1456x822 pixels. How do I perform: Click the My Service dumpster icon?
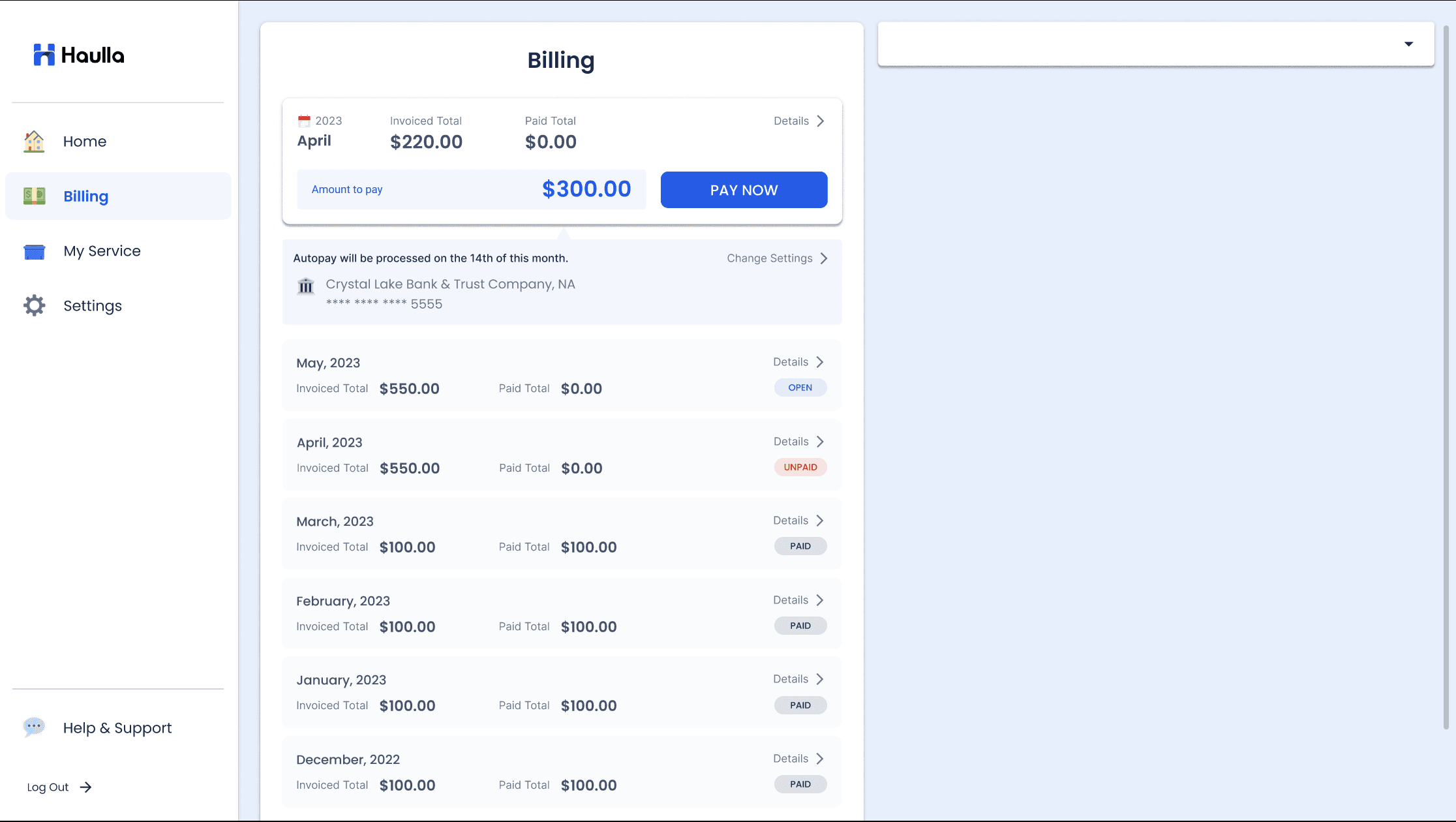pyautogui.click(x=34, y=251)
